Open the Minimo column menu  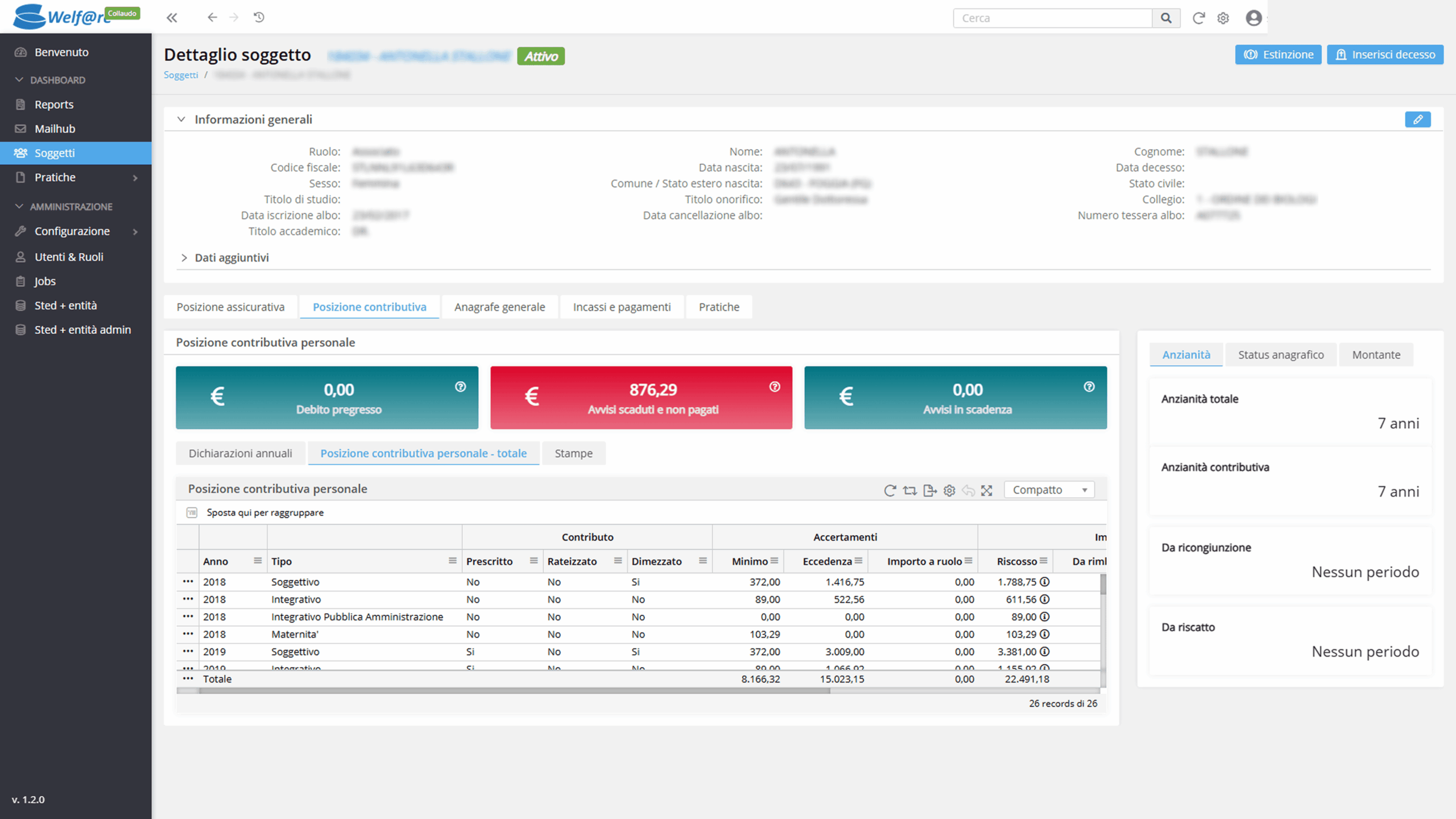(x=775, y=561)
